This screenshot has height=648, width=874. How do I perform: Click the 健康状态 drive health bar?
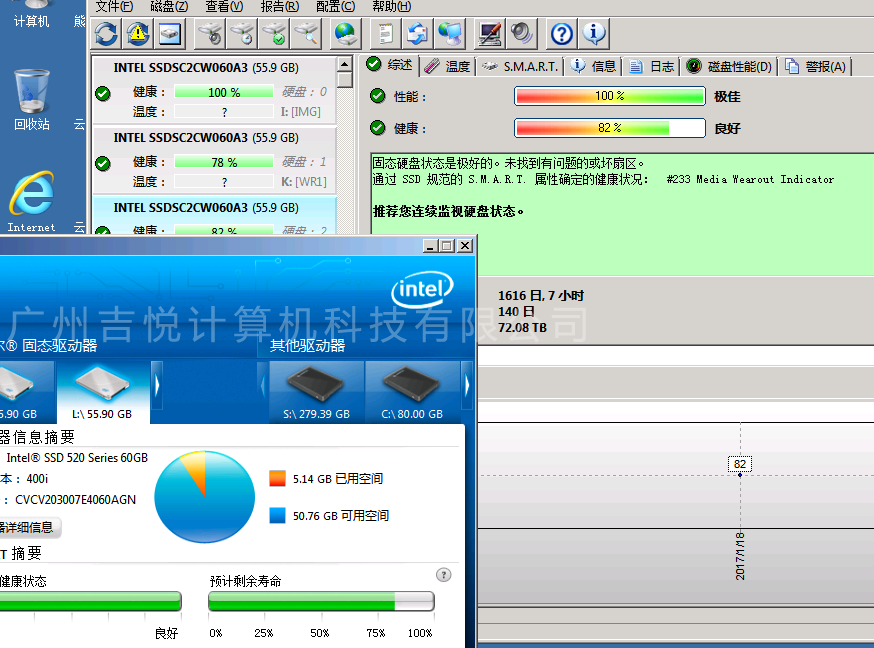(x=90, y=602)
